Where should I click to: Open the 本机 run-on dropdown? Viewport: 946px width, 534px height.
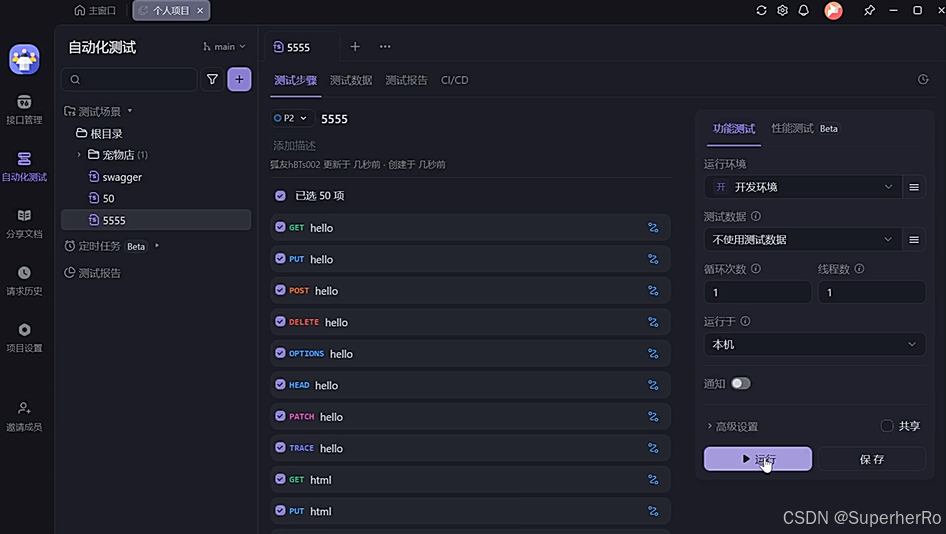pos(814,345)
